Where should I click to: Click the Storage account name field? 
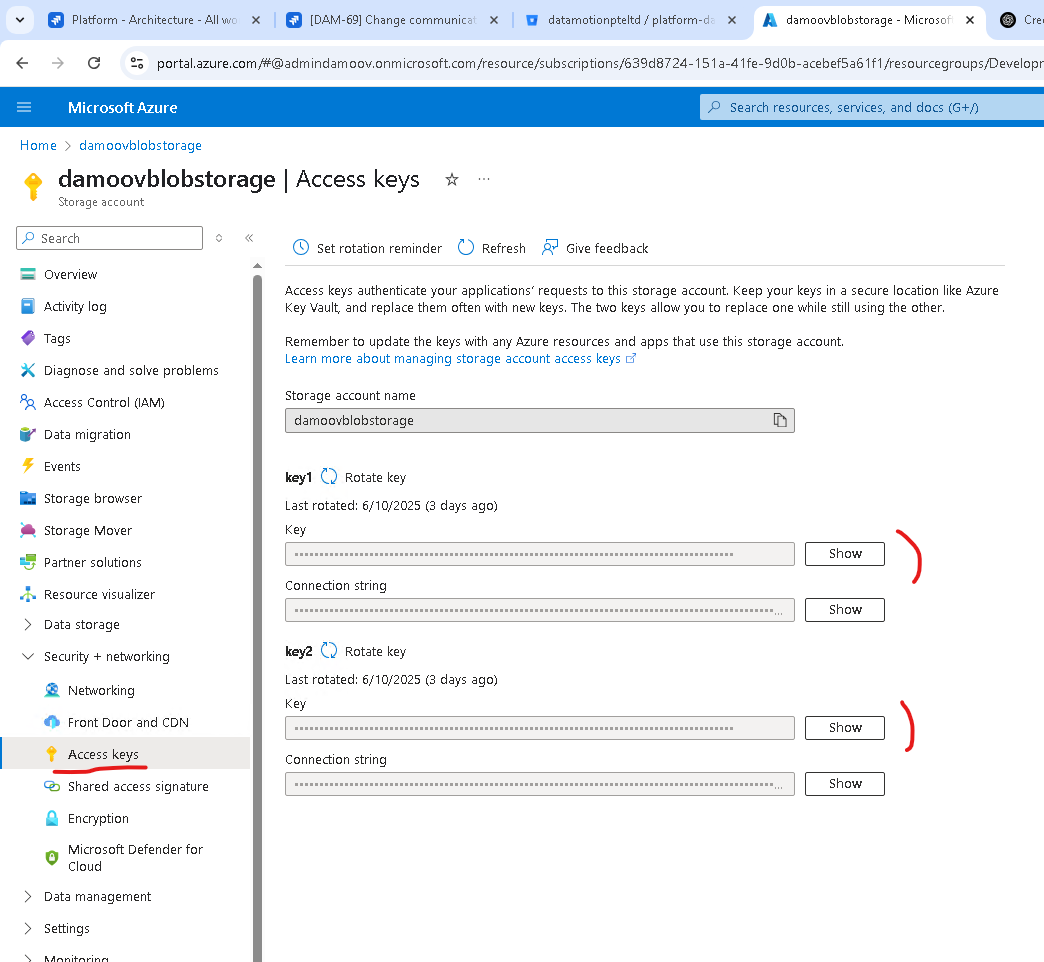(x=540, y=421)
